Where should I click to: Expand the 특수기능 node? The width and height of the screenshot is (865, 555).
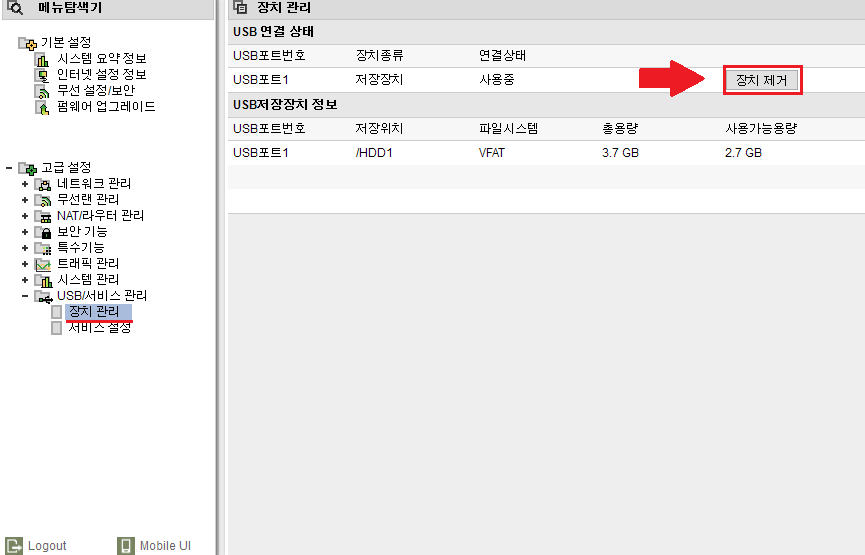click(x=25, y=248)
